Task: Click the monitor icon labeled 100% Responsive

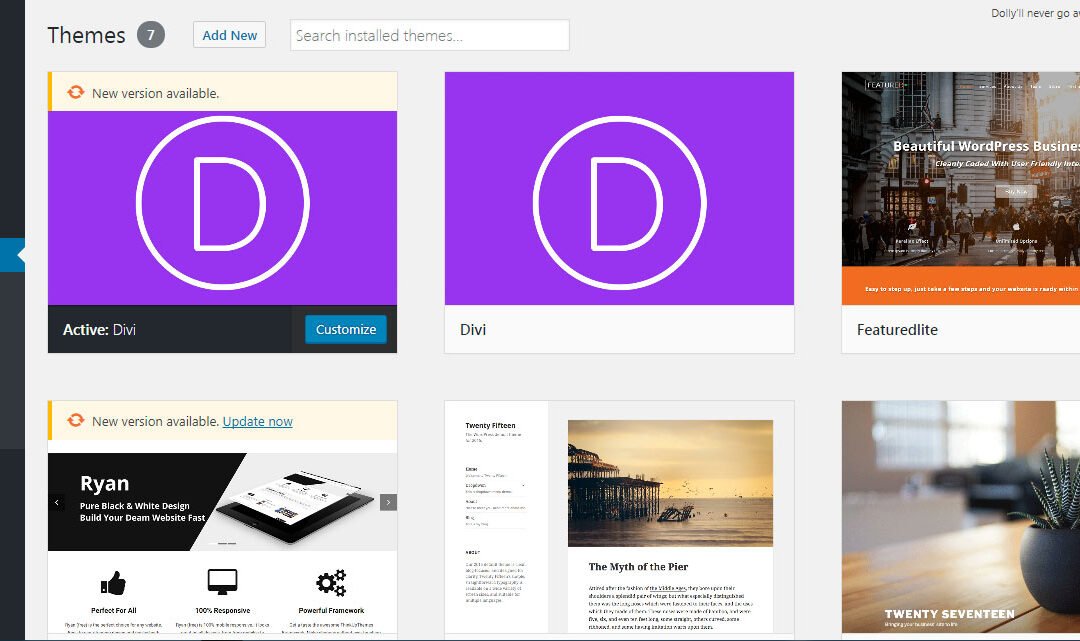Action: pyautogui.click(x=222, y=582)
